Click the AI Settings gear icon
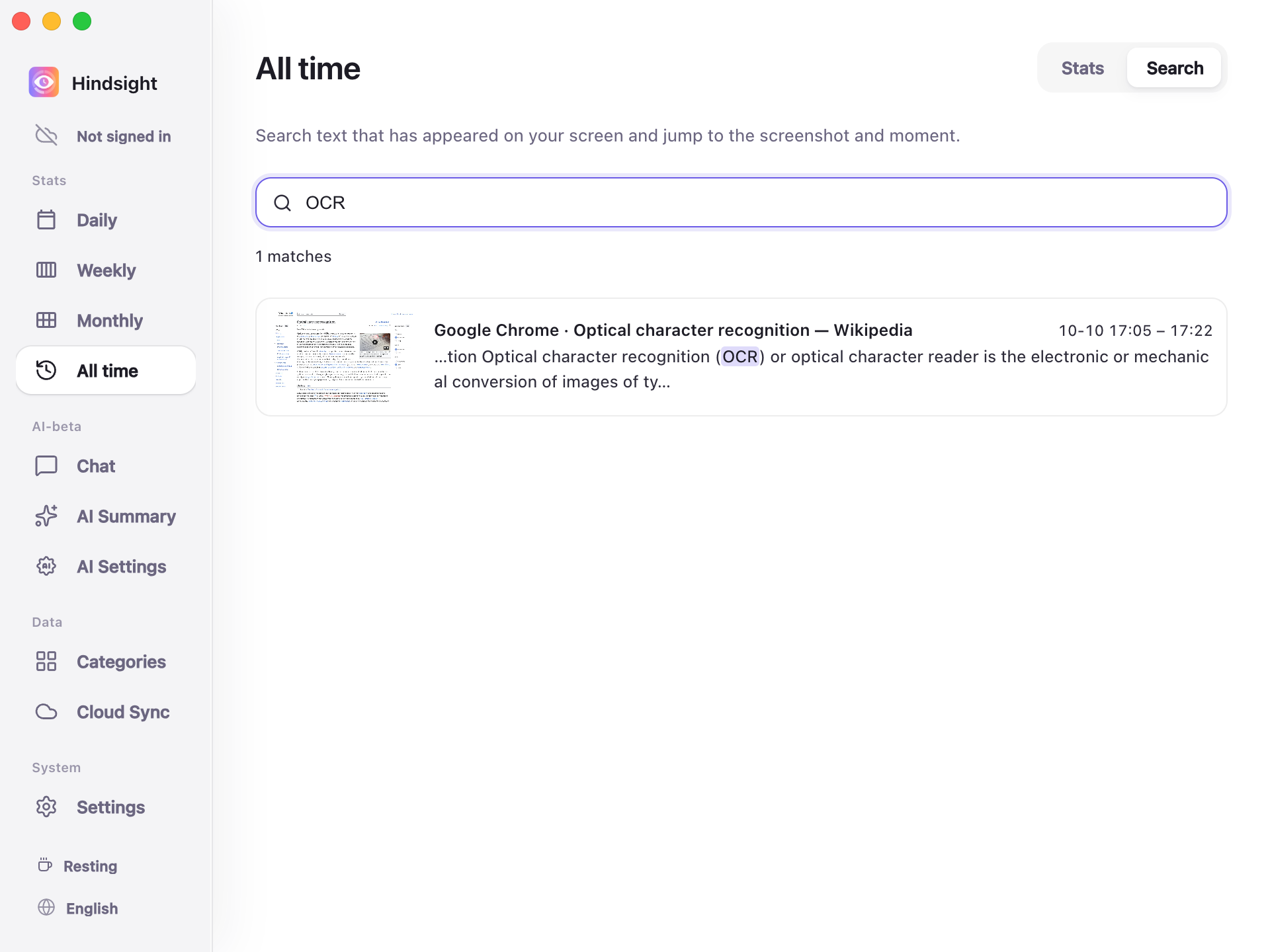Viewport: 1270px width, 952px height. (46, 566)
